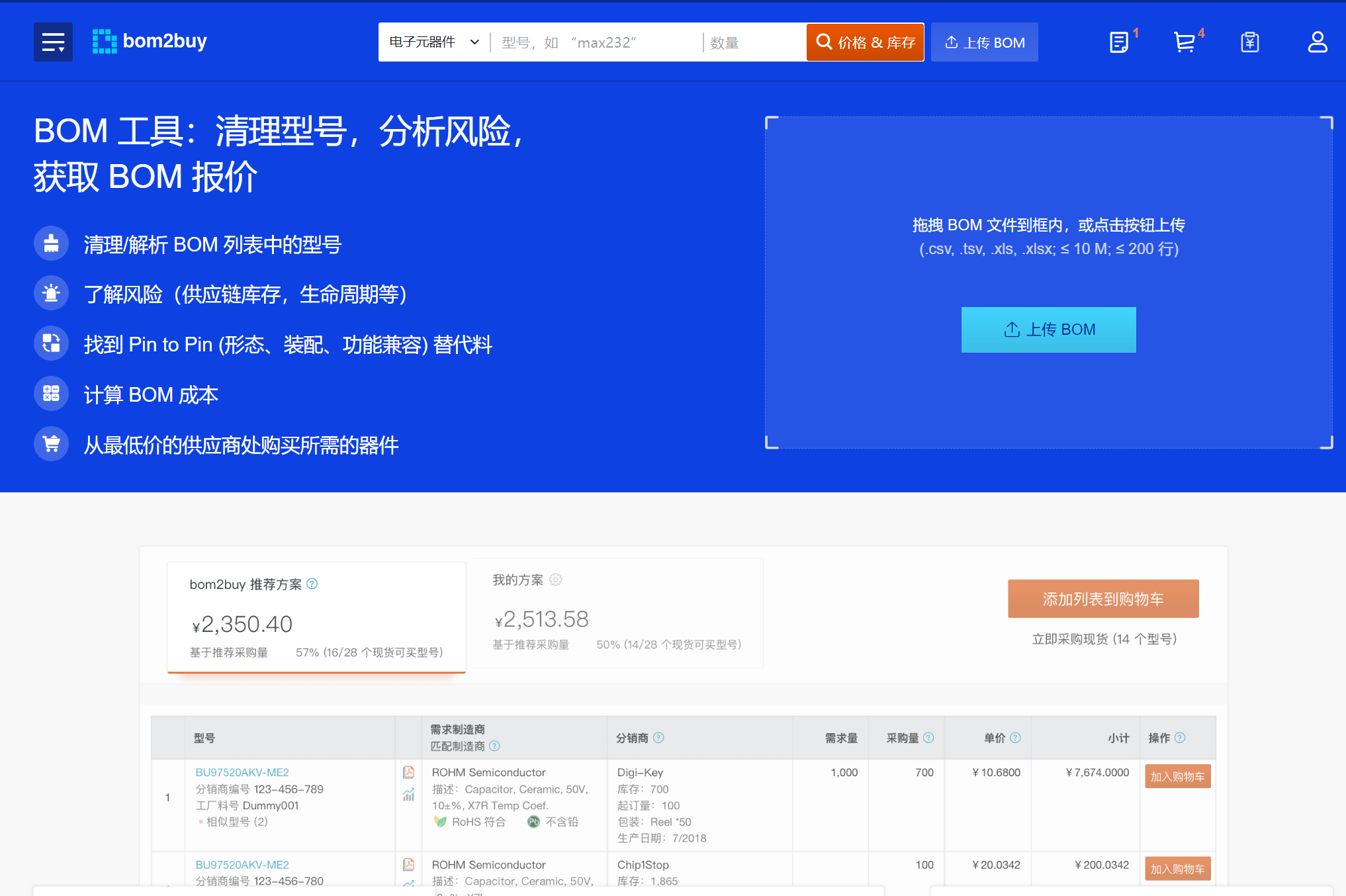This screenshot has height=896, width=1346.
Task: Open BU97520AKV-ME2 part link in first row
Action: click(242, 772)
